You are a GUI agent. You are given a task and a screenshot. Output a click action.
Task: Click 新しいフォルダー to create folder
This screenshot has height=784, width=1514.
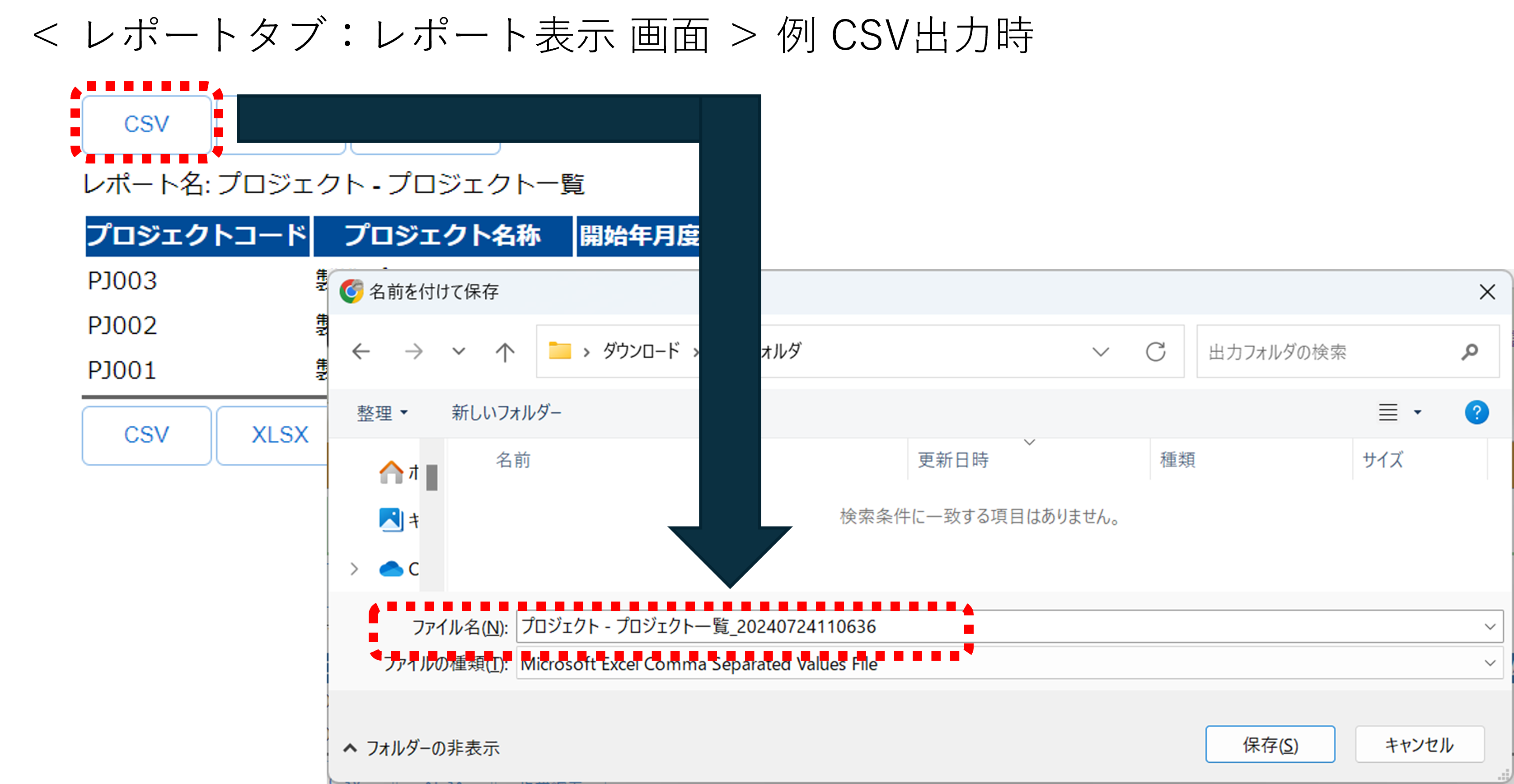(506, 413)
